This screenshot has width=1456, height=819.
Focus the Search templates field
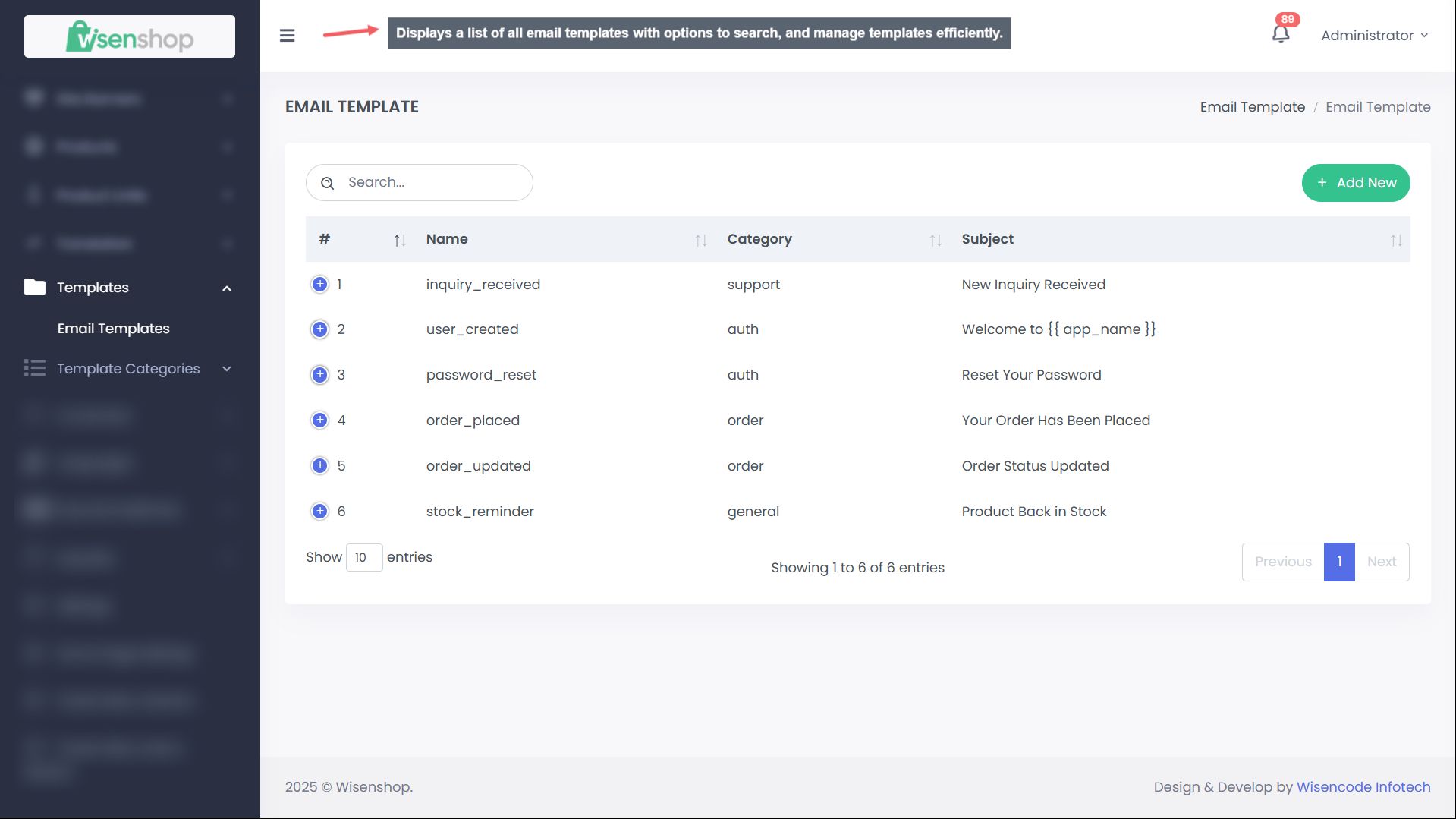[x=420, y=183]
